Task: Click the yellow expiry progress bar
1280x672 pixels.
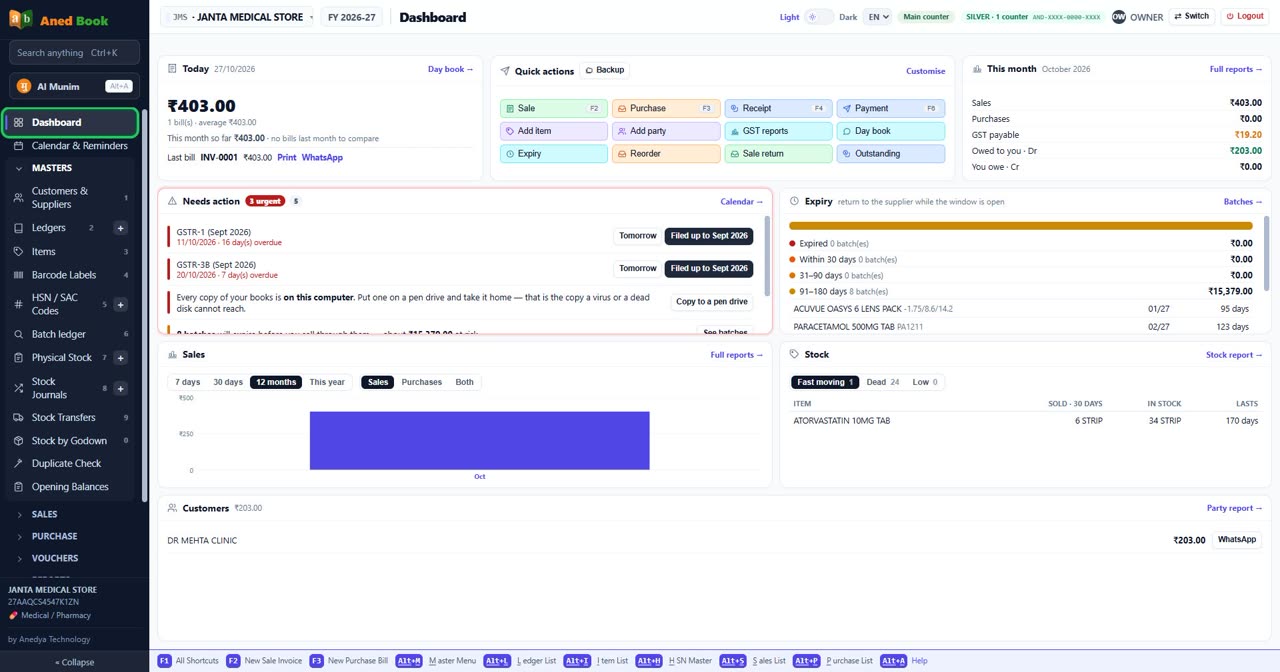Action: coord(1021,226)
